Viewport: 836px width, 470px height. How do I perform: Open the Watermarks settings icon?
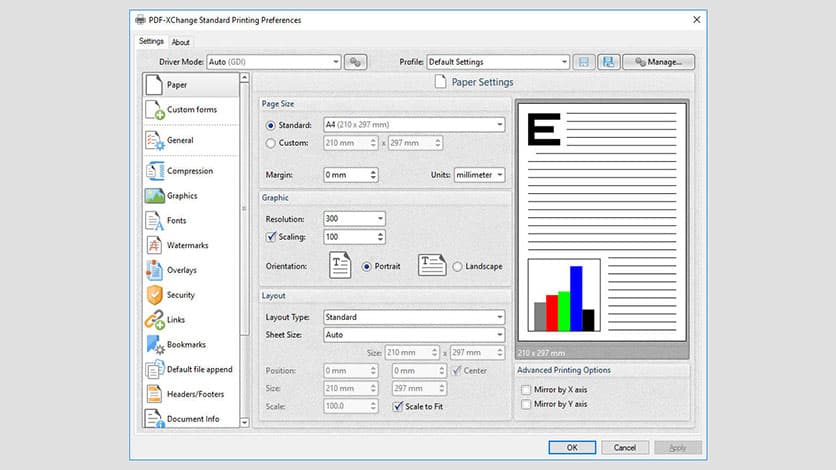tap(154, 245)
